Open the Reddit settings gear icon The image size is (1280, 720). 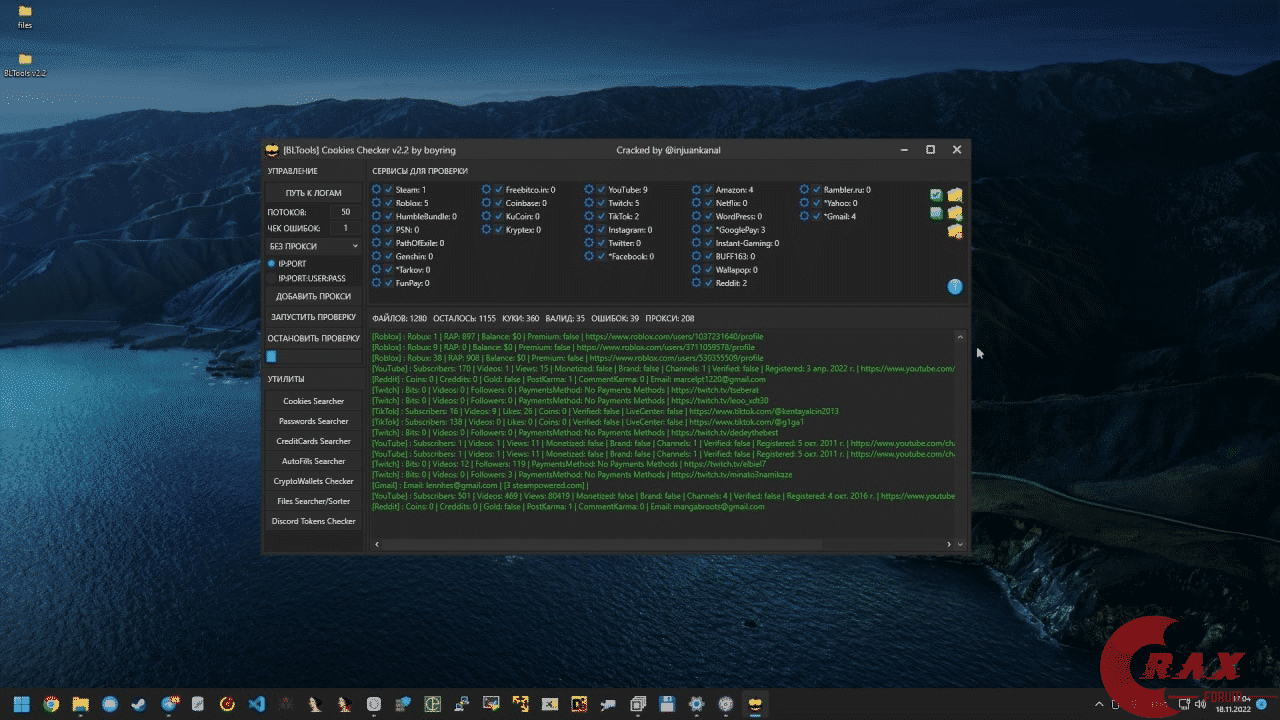tap(697, 284)
